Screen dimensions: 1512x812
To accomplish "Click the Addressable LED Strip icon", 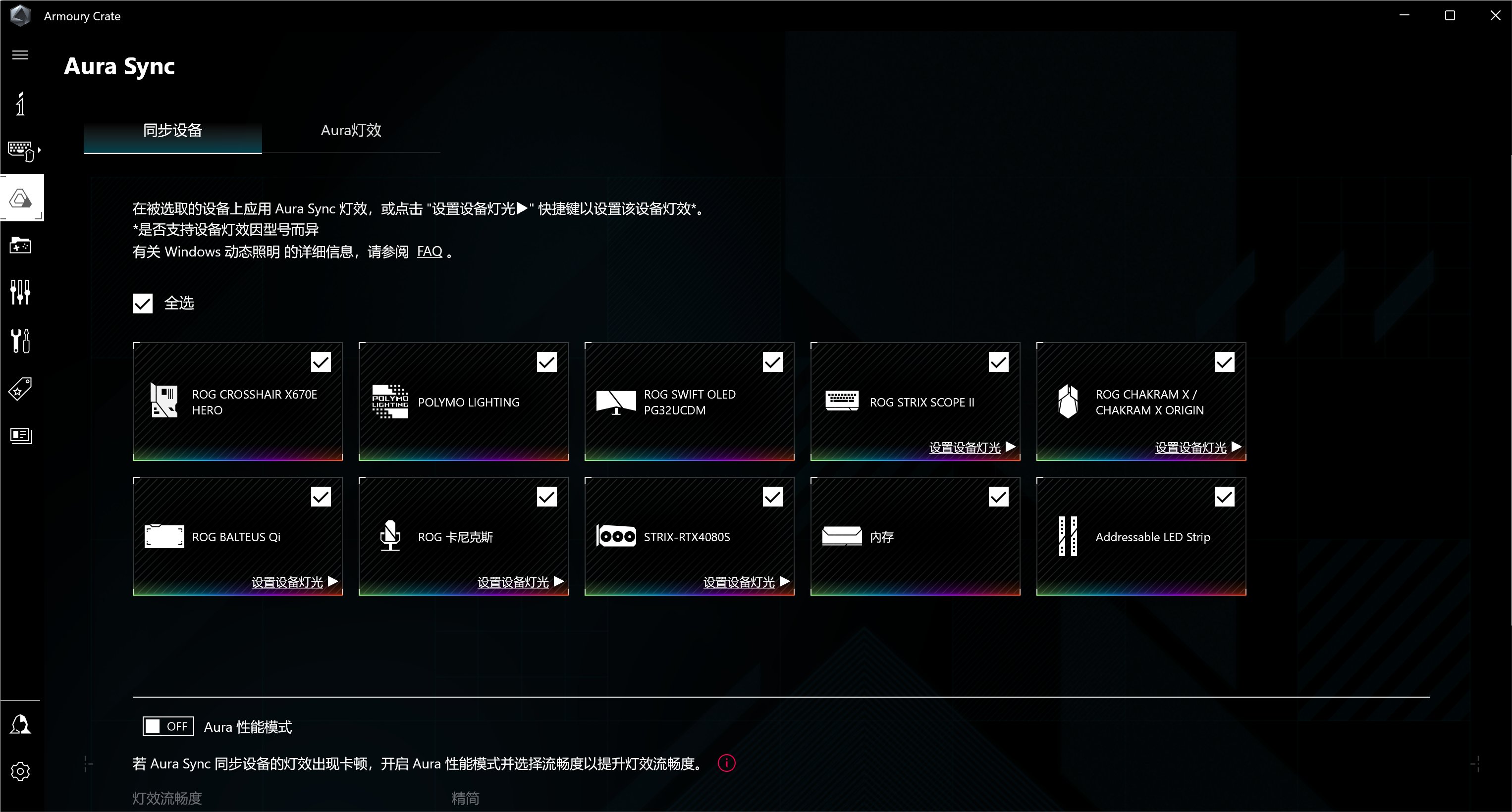I will (1068, 536).
